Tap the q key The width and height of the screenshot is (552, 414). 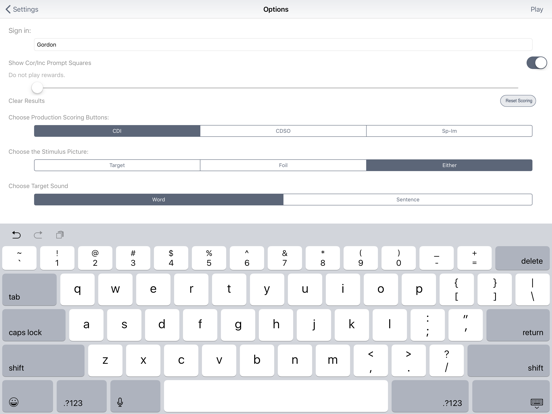pyautogui.click(x=77, y=290)
